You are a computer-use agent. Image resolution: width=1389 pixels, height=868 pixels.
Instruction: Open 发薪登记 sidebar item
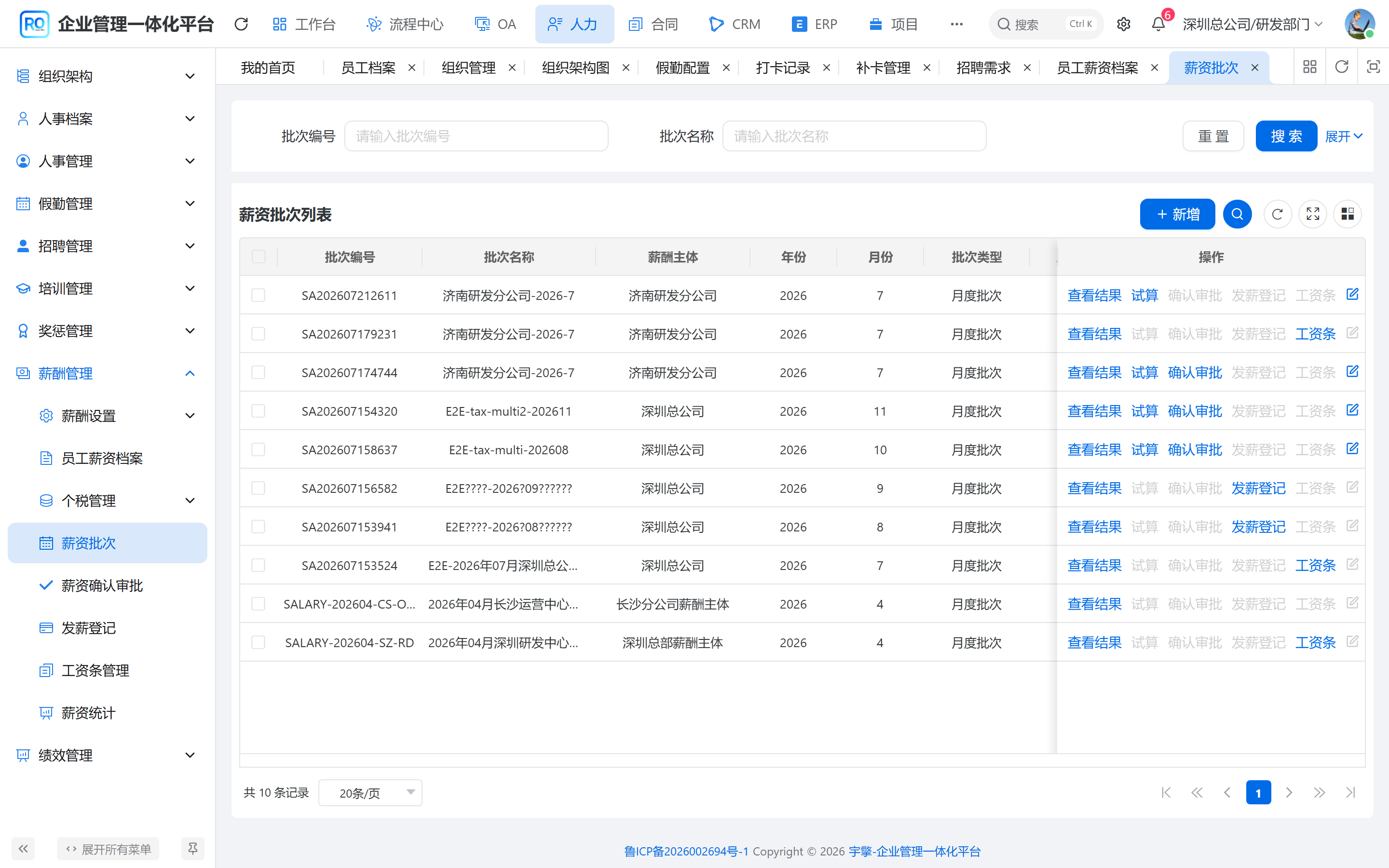(x=108, y=628)
